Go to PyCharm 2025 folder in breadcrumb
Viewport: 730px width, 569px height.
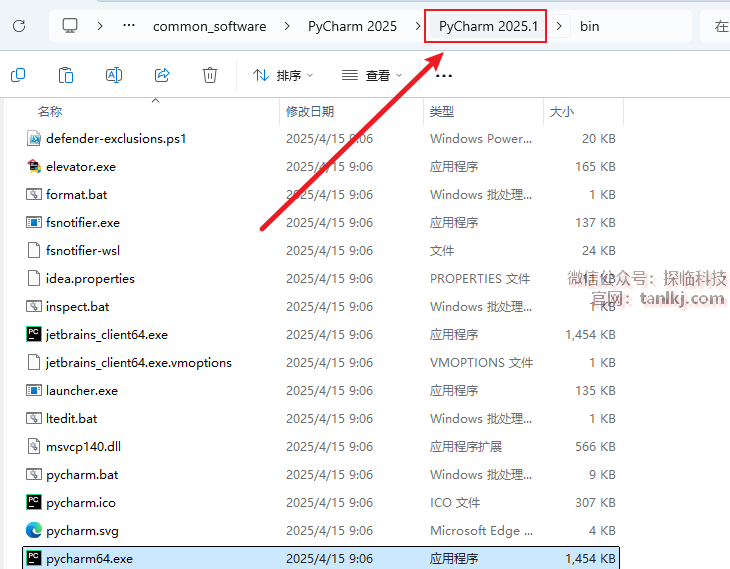tap(352, 26)
